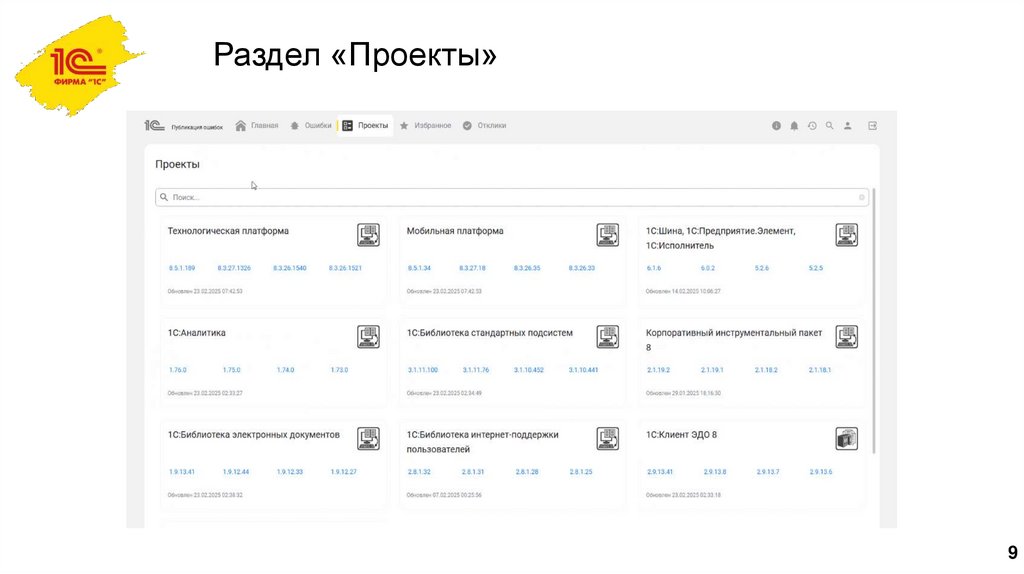Click the Корпоративный инструментальный пакет project icon

point(846,337)
